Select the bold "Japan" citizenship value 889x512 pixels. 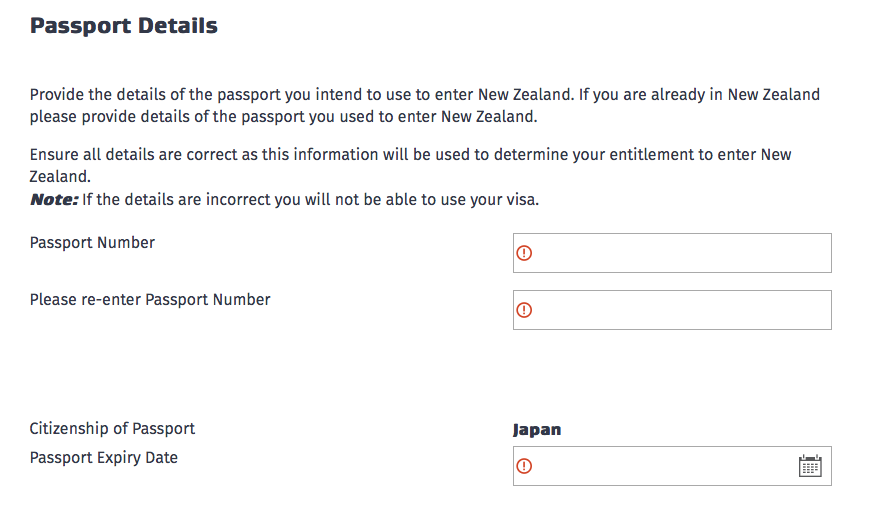click(537, 430)
